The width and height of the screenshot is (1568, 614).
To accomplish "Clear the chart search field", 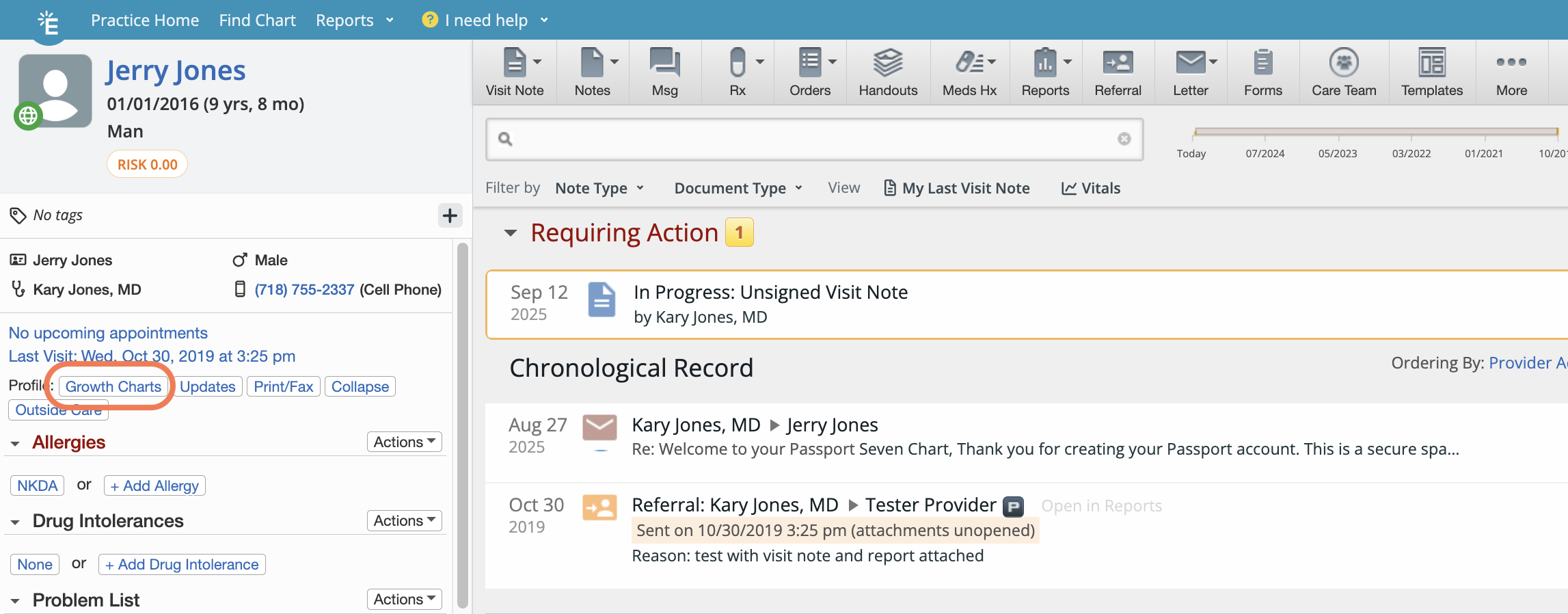I will [1124, 139].
